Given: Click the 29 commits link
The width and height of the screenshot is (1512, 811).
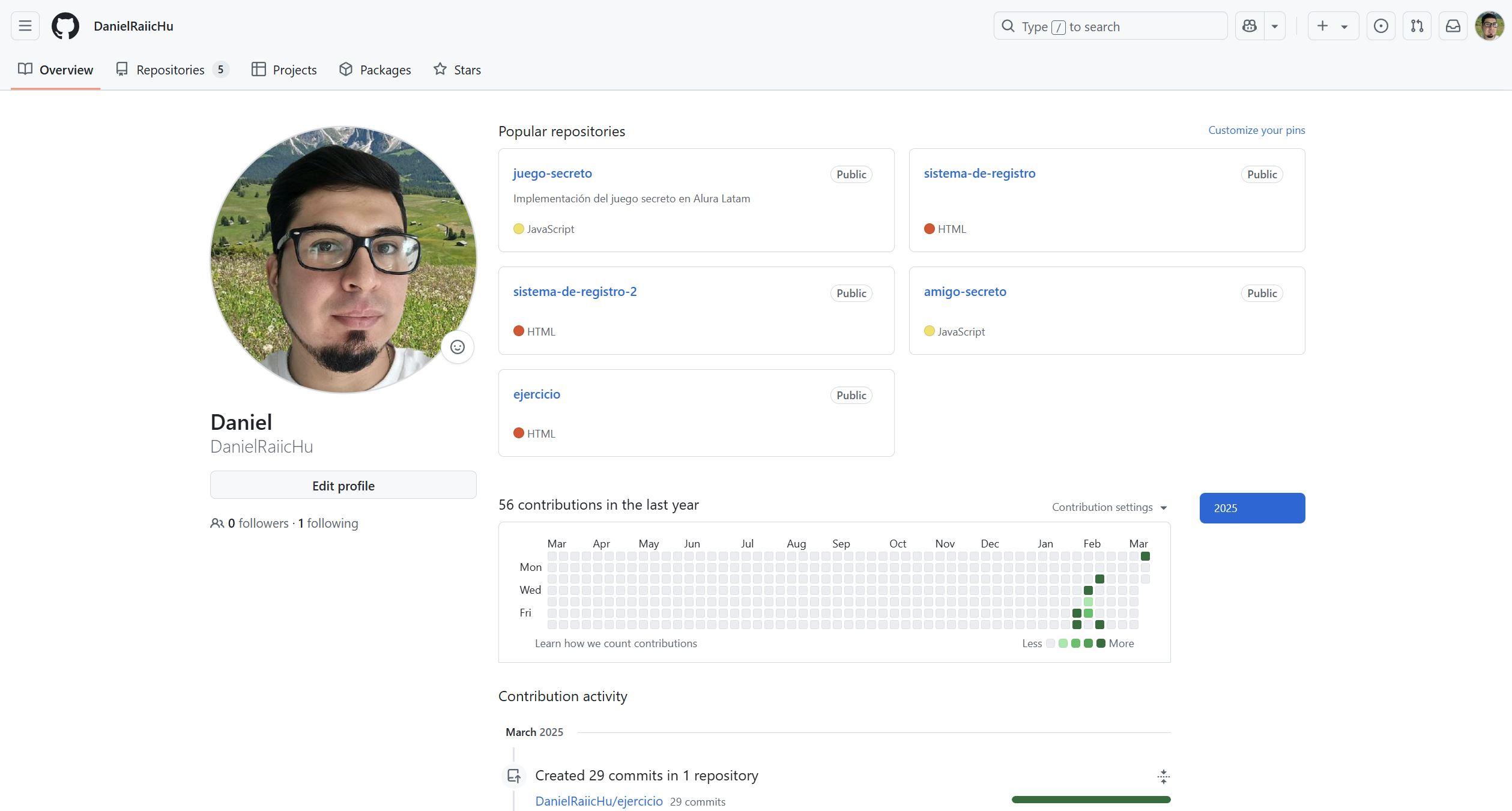Looking at the screenshot, I should pyautogui.click(x=697, y=801).
